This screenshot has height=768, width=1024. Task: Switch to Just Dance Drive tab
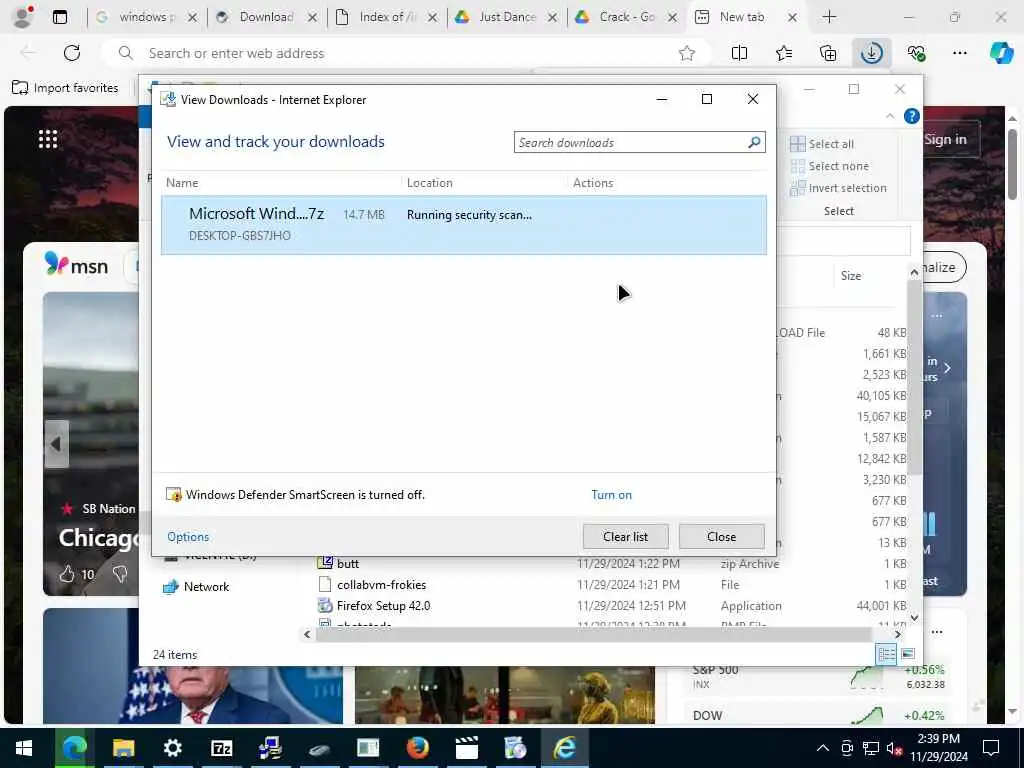pos(506,17)
